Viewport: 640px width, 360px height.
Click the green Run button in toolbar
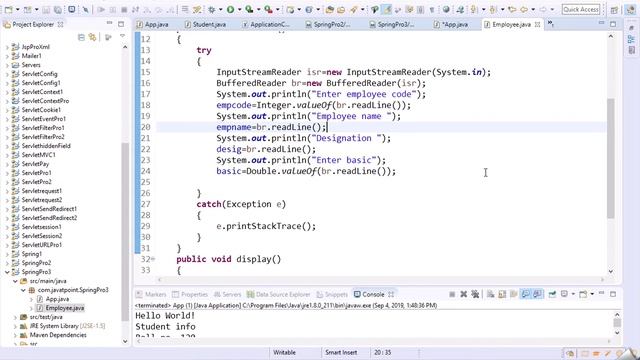point(231,9)
